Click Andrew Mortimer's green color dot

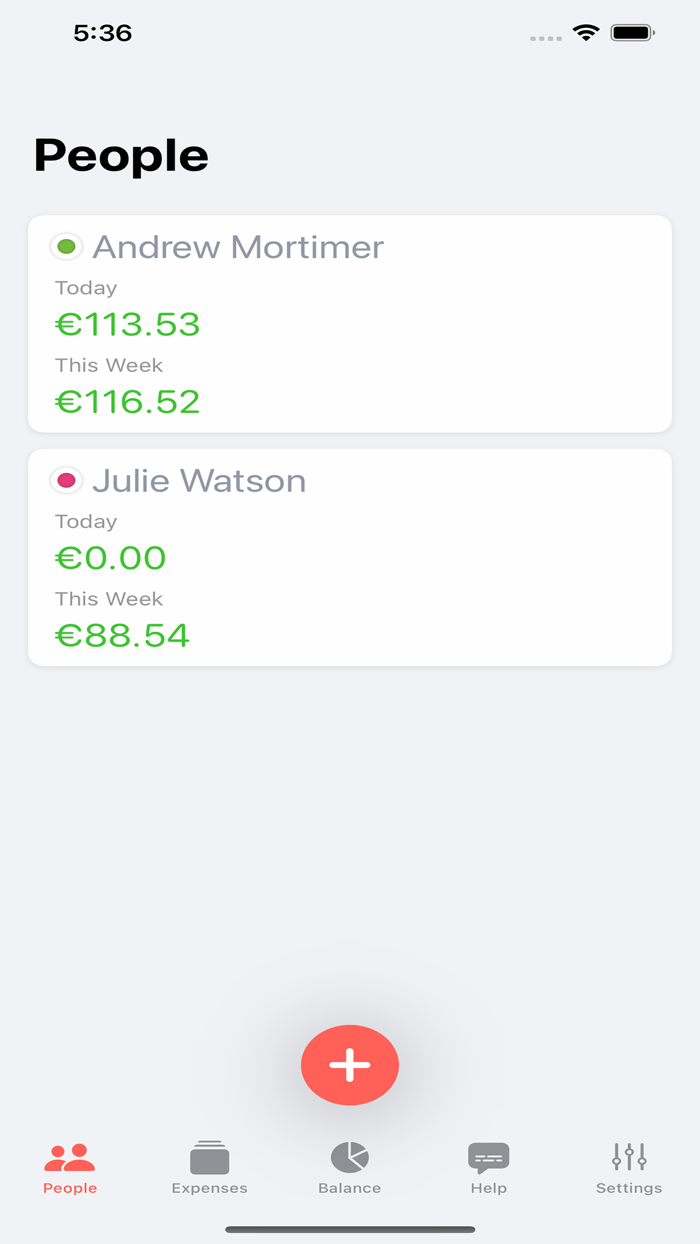[66, 246]
